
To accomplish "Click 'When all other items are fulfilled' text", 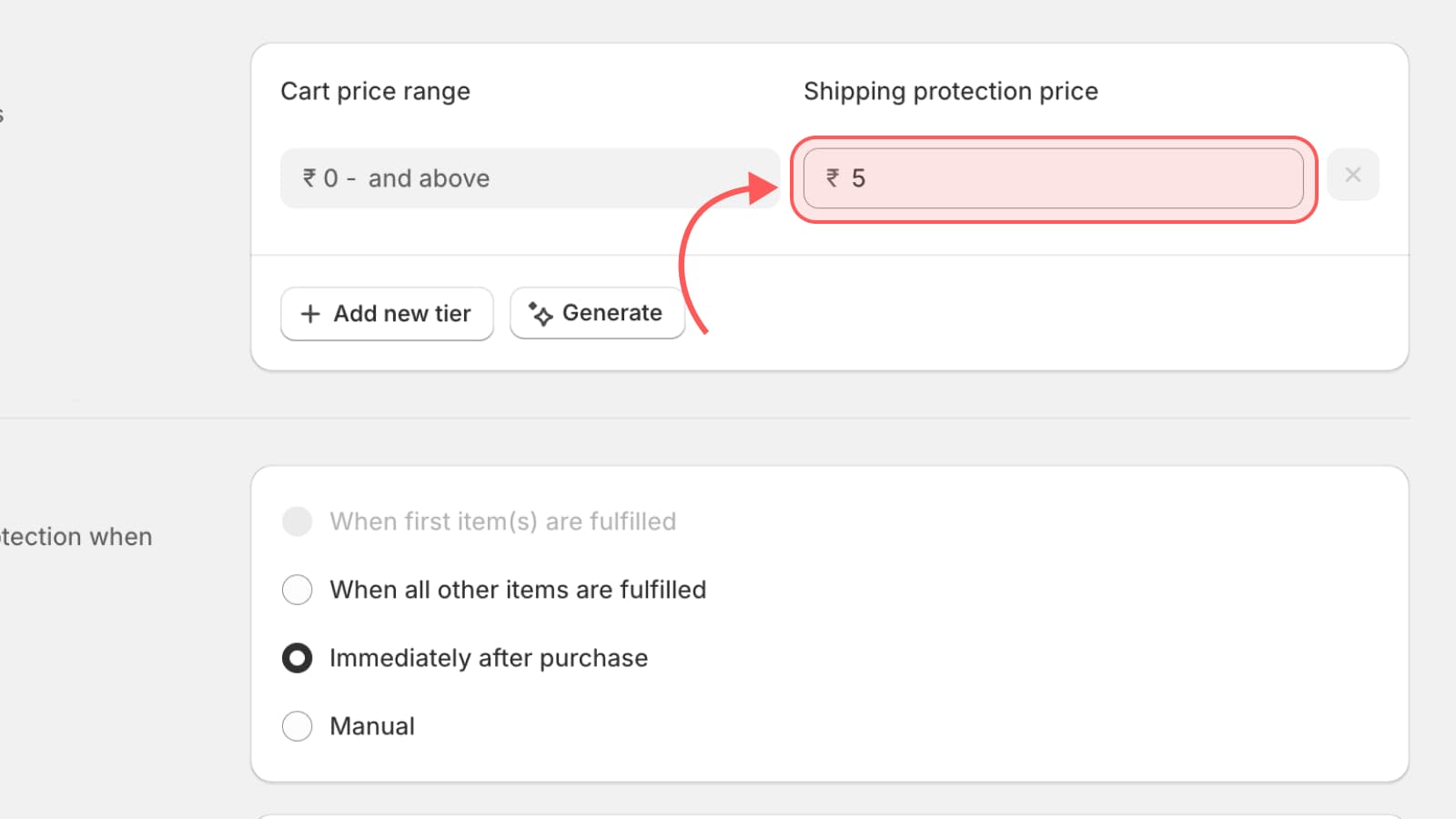I will pyautogui.click(x=518, y=590).
